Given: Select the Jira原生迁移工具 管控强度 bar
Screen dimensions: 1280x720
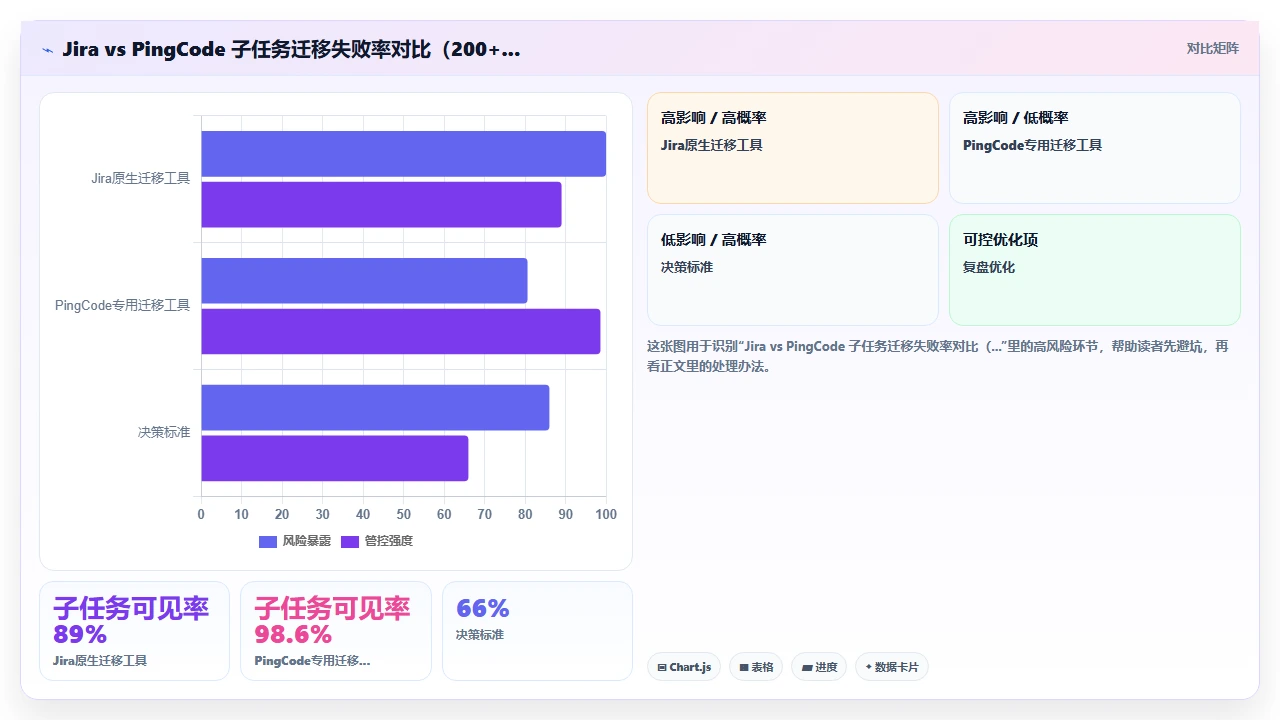Looking at the screenshot, I should [381, 204].
